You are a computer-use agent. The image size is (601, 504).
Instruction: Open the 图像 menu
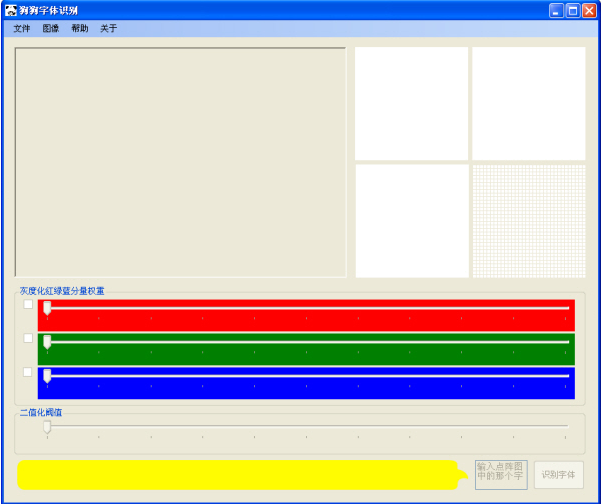(51, 28)
